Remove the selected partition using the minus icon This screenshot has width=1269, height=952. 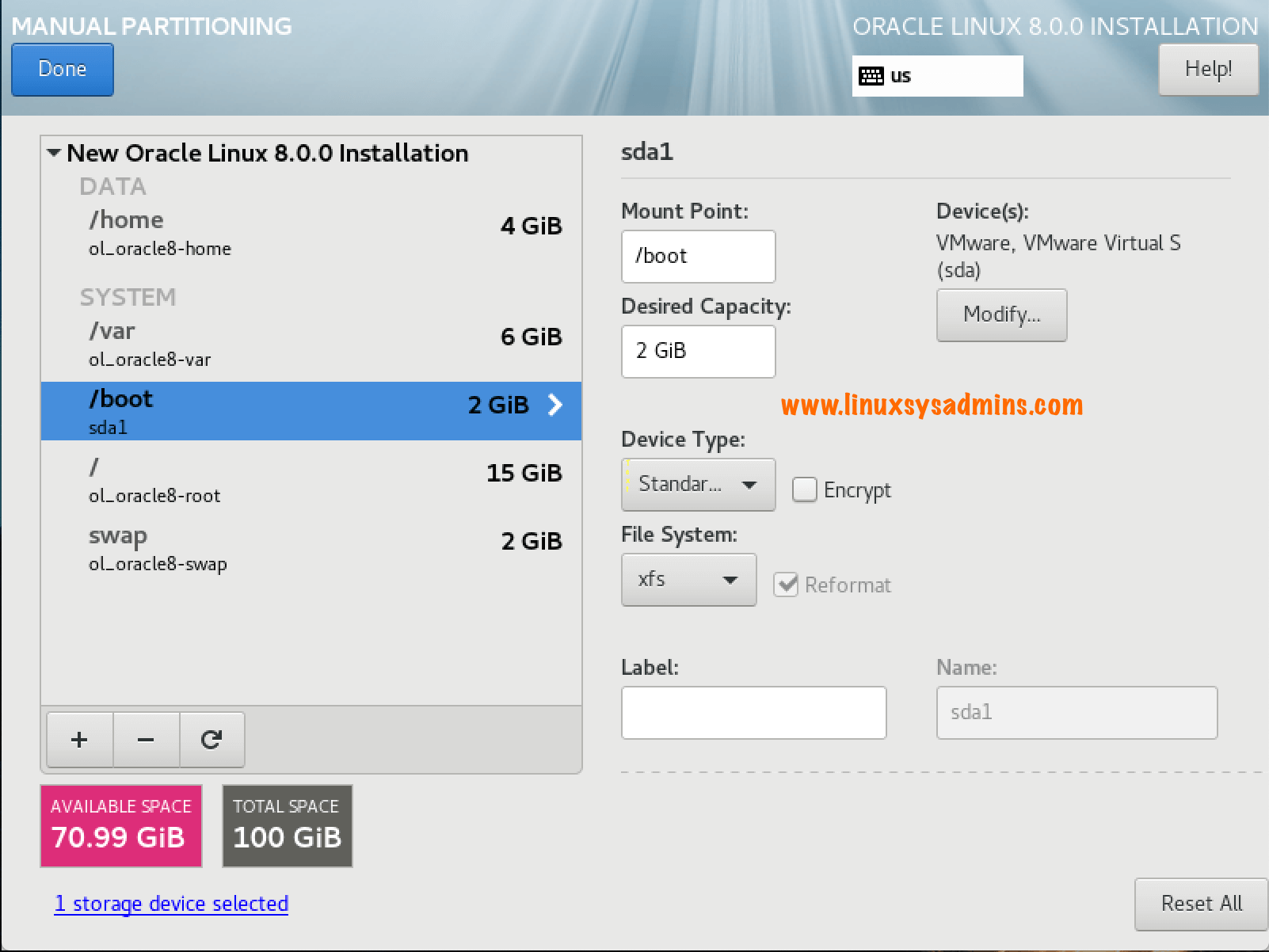[x=146, y=739]
